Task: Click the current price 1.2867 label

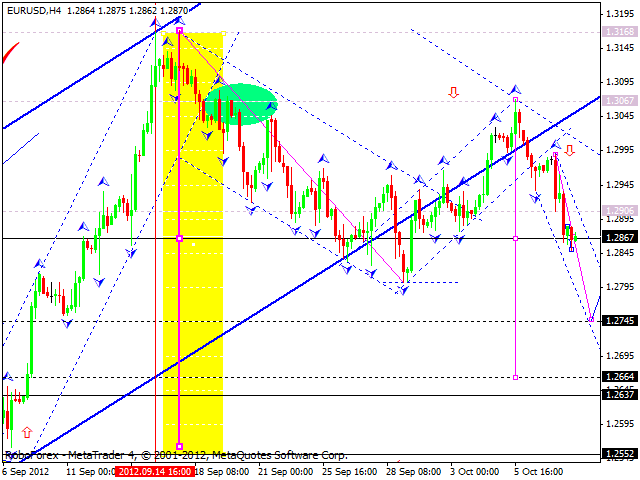Action: coord(620,238)
